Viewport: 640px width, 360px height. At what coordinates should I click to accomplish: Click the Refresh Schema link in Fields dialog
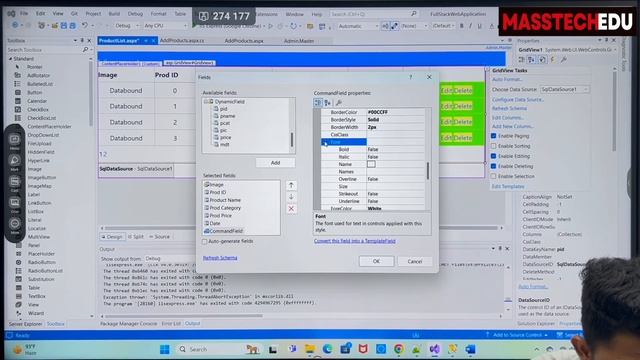tap(220, 258)
